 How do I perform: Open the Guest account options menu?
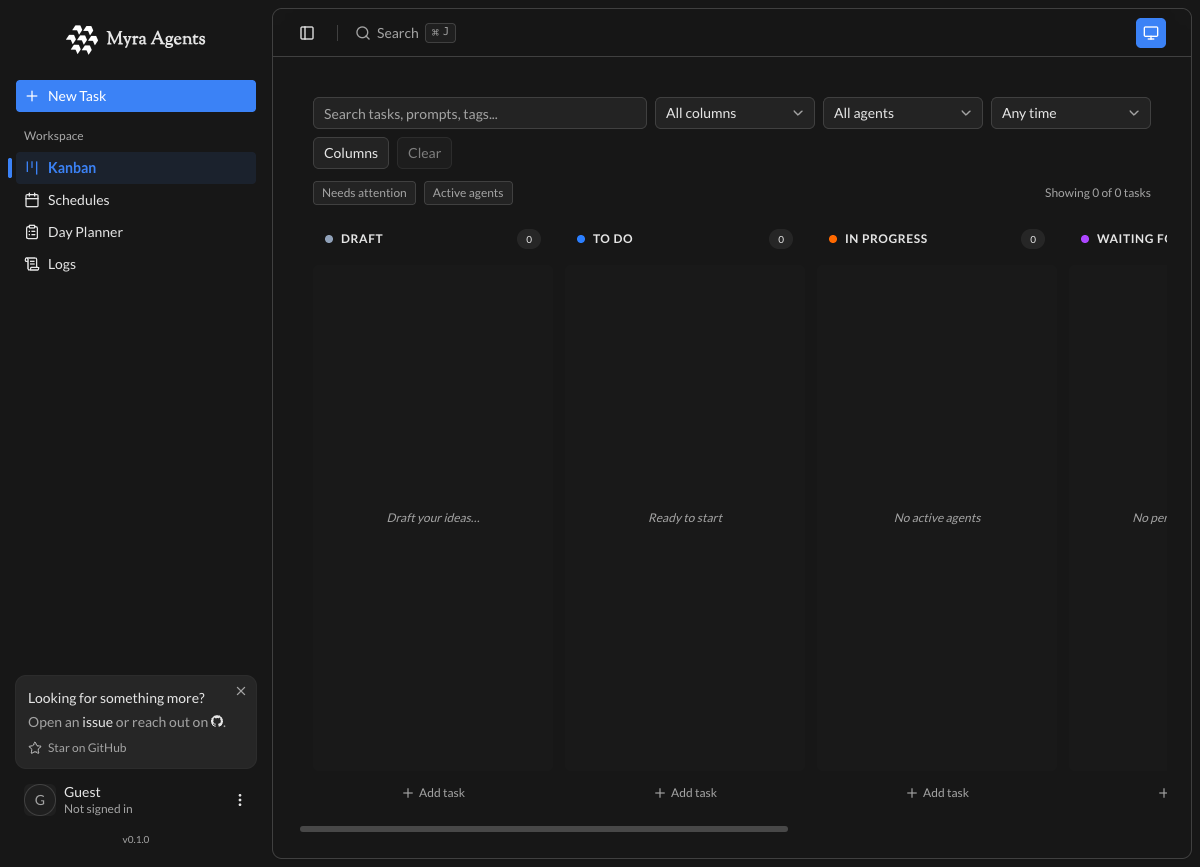pos(240,800)
